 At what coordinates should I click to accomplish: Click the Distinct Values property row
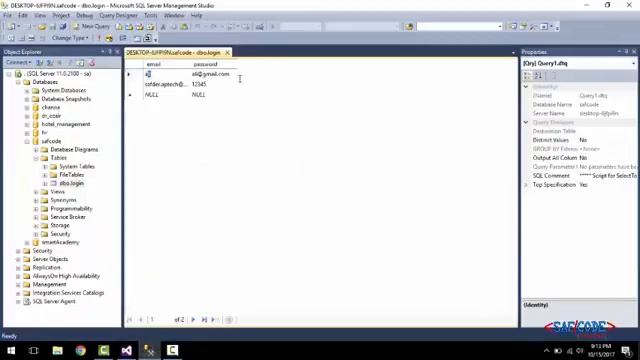(580, 140)
